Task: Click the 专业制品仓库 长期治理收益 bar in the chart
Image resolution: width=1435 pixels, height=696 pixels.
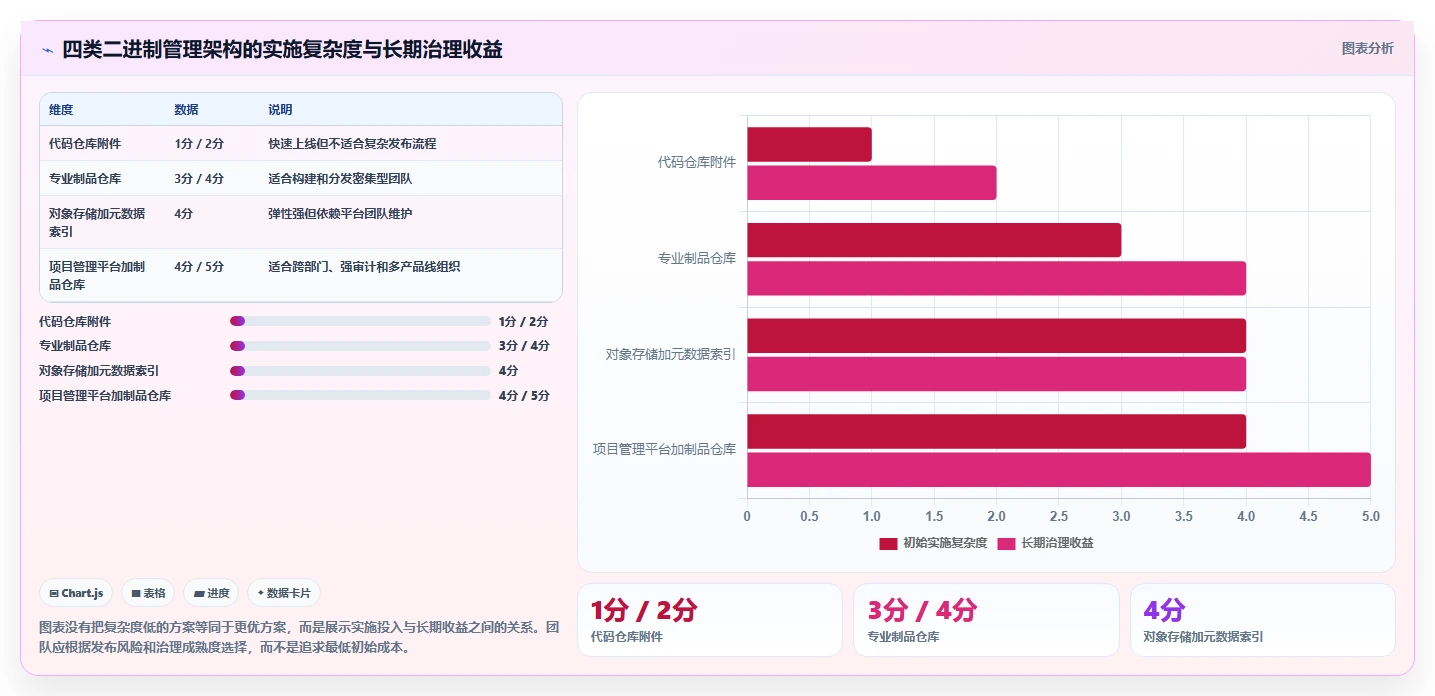Action: pyautogui.click(x=996, y=278)
